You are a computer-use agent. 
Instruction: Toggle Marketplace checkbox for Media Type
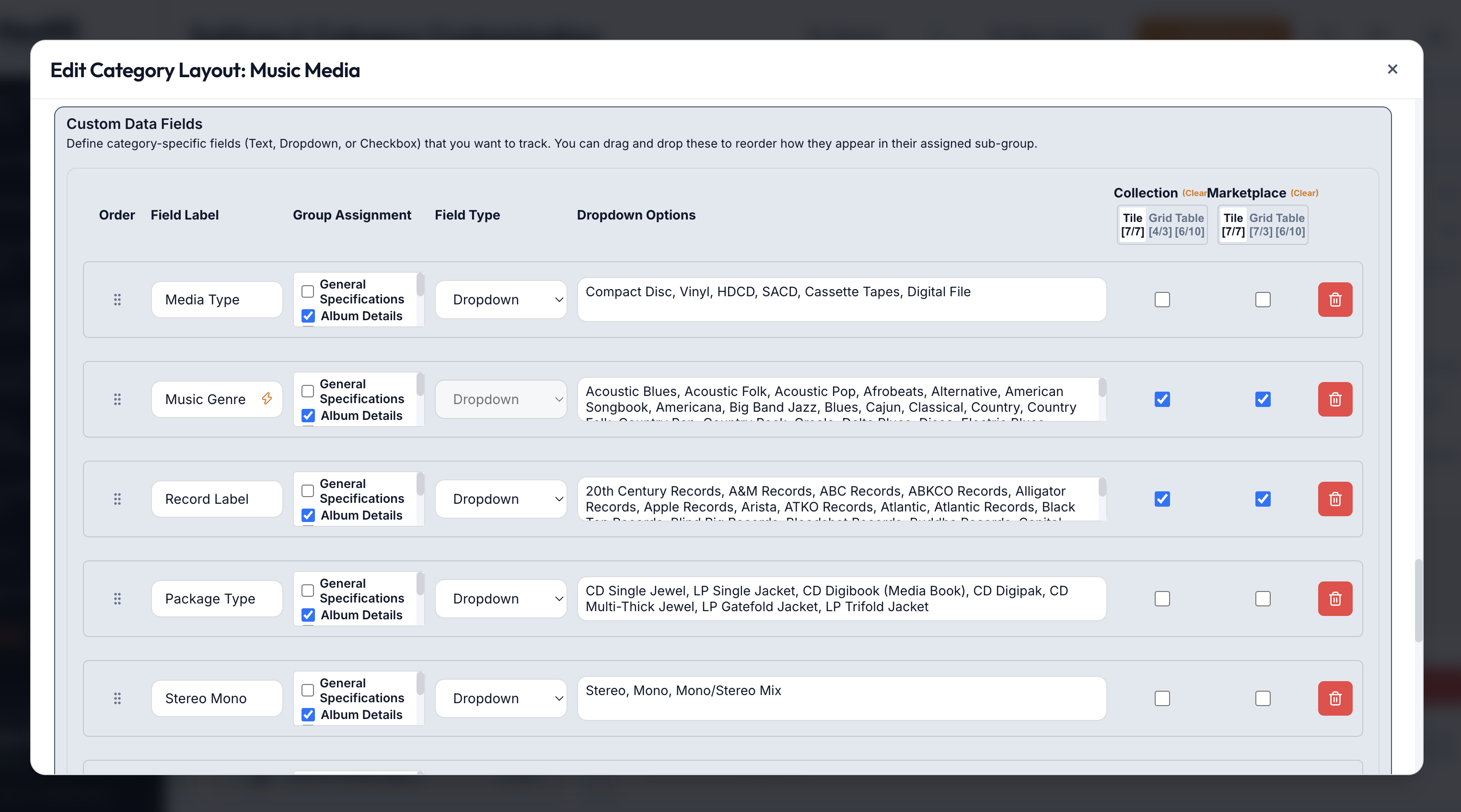(1263, 300)
